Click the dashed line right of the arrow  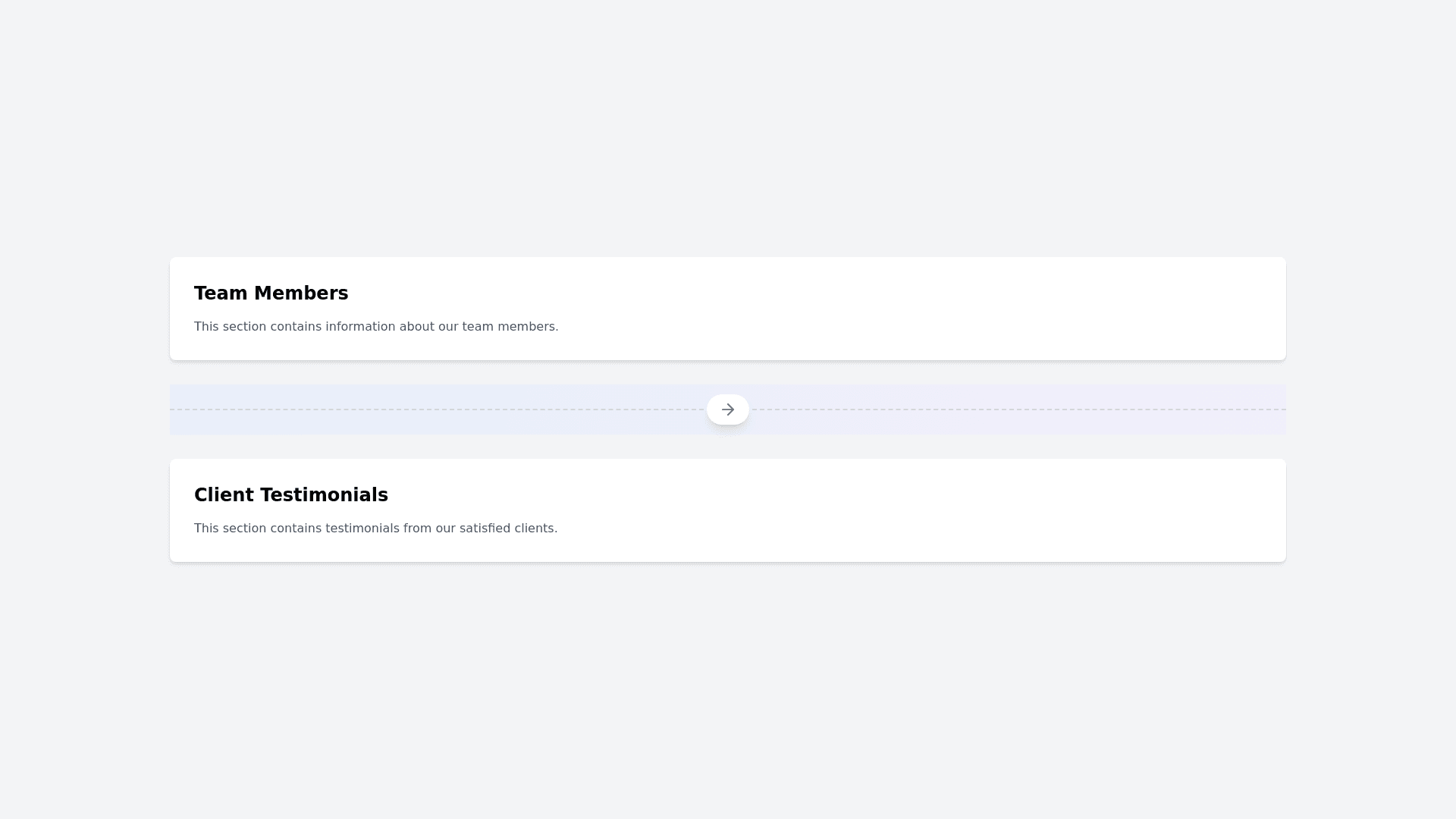point(1018,409)
